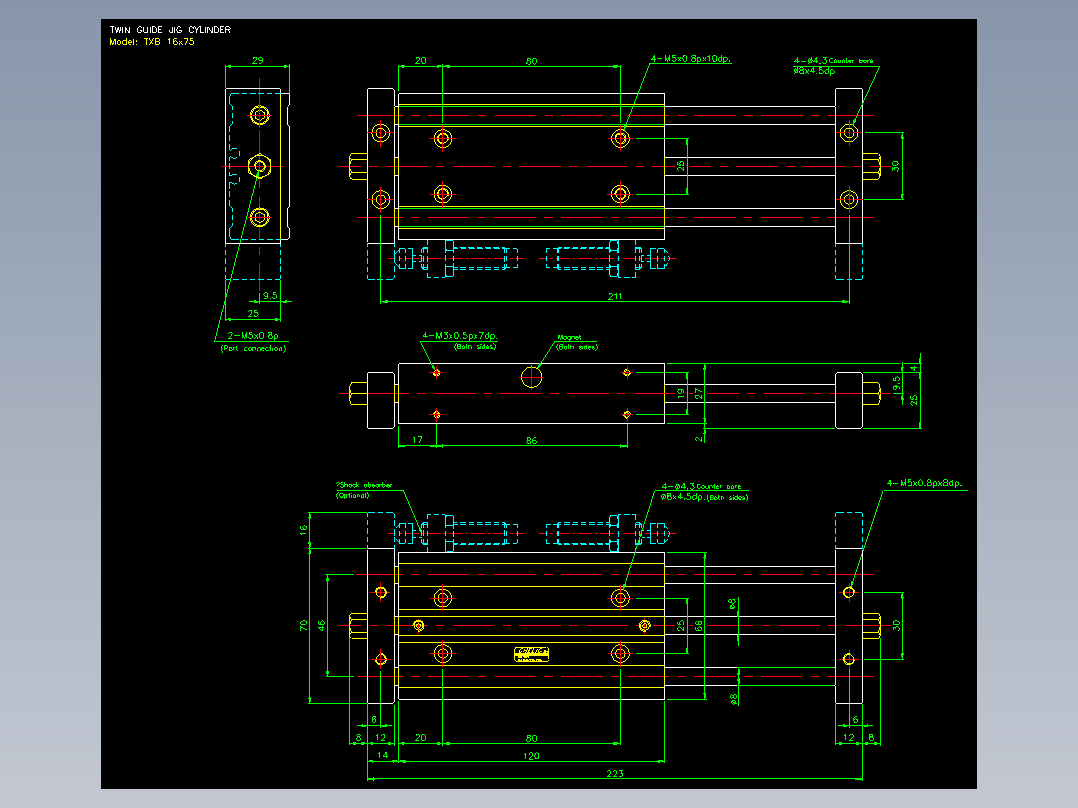Select the "16" vertical dimension

[303, 530]
